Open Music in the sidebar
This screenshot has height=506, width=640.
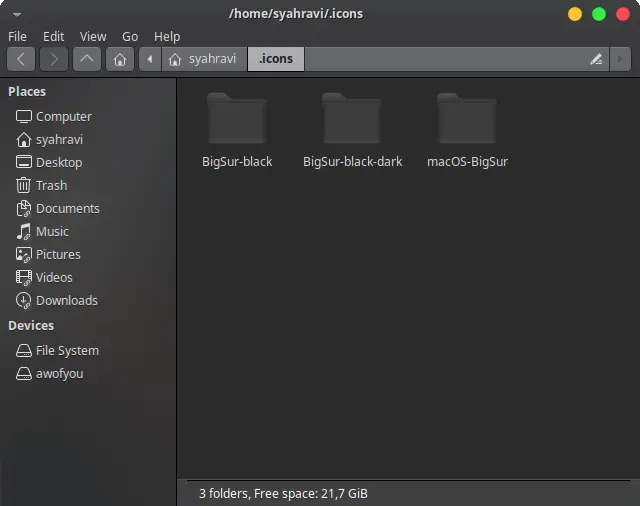point(42,231)
